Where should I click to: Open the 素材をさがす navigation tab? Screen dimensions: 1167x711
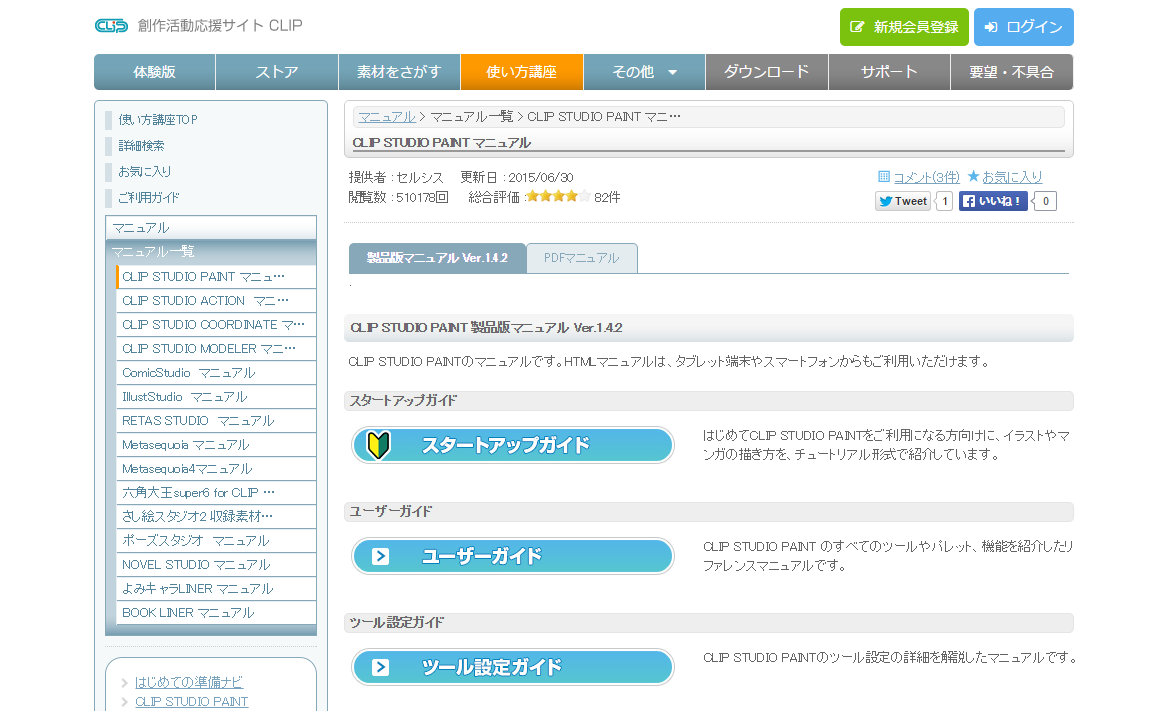(x=400, y=72)
